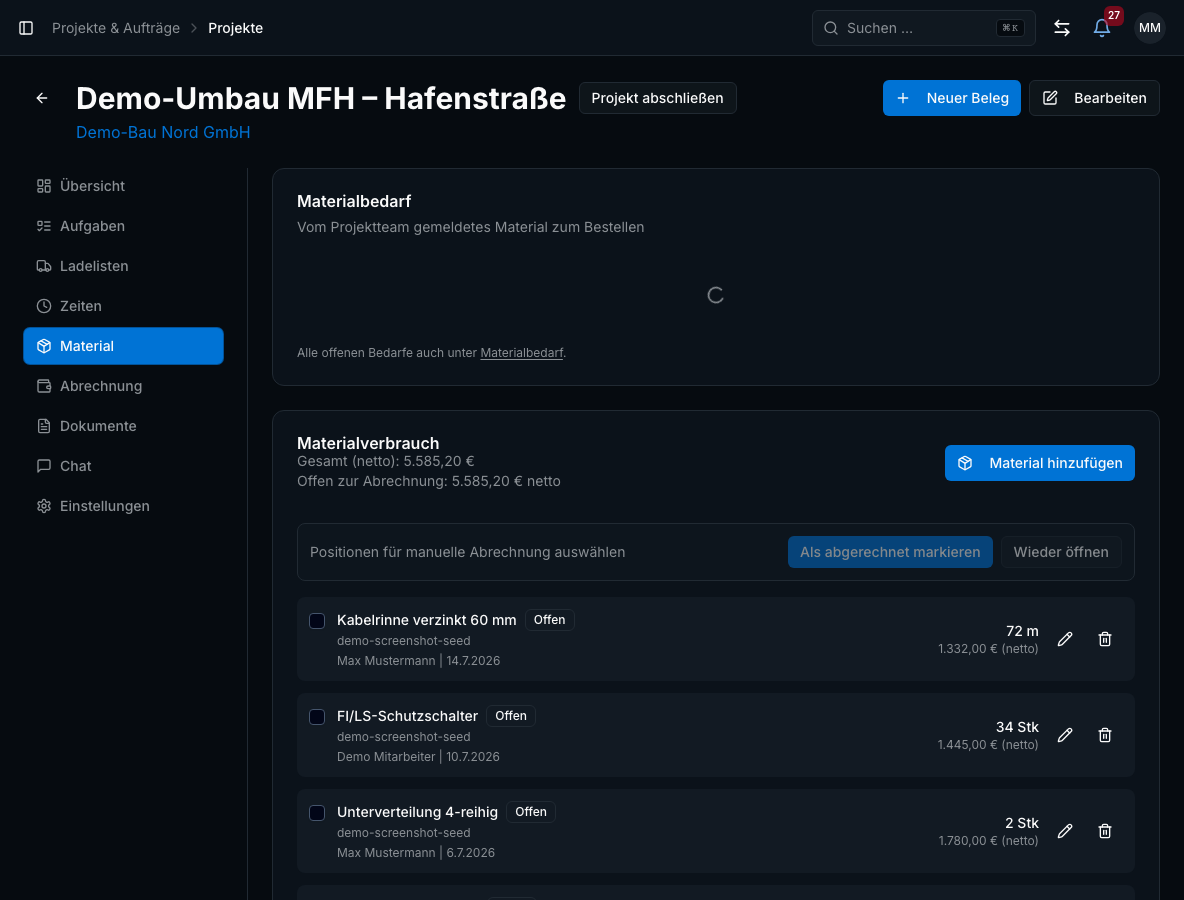This screenshot has height=900, width=1184.
Task: Click Demo Mitarbeiter | 10.7.2026 text
Action: tap(418, 757)
